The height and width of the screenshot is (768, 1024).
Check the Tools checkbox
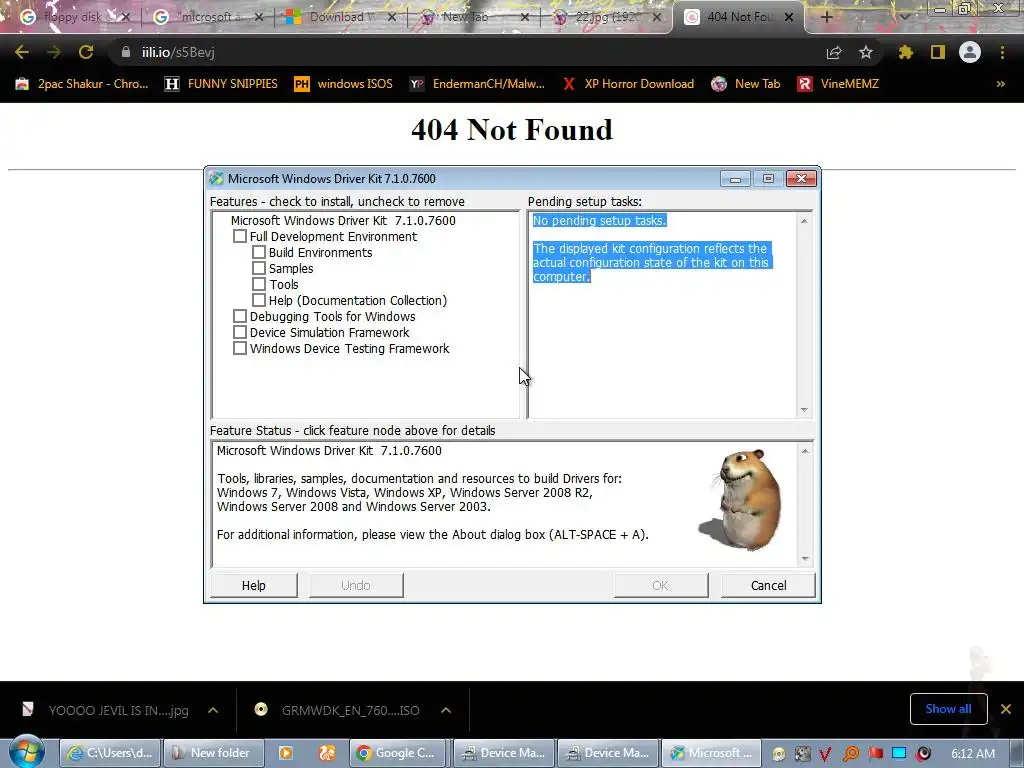click(x=259, y=284)
